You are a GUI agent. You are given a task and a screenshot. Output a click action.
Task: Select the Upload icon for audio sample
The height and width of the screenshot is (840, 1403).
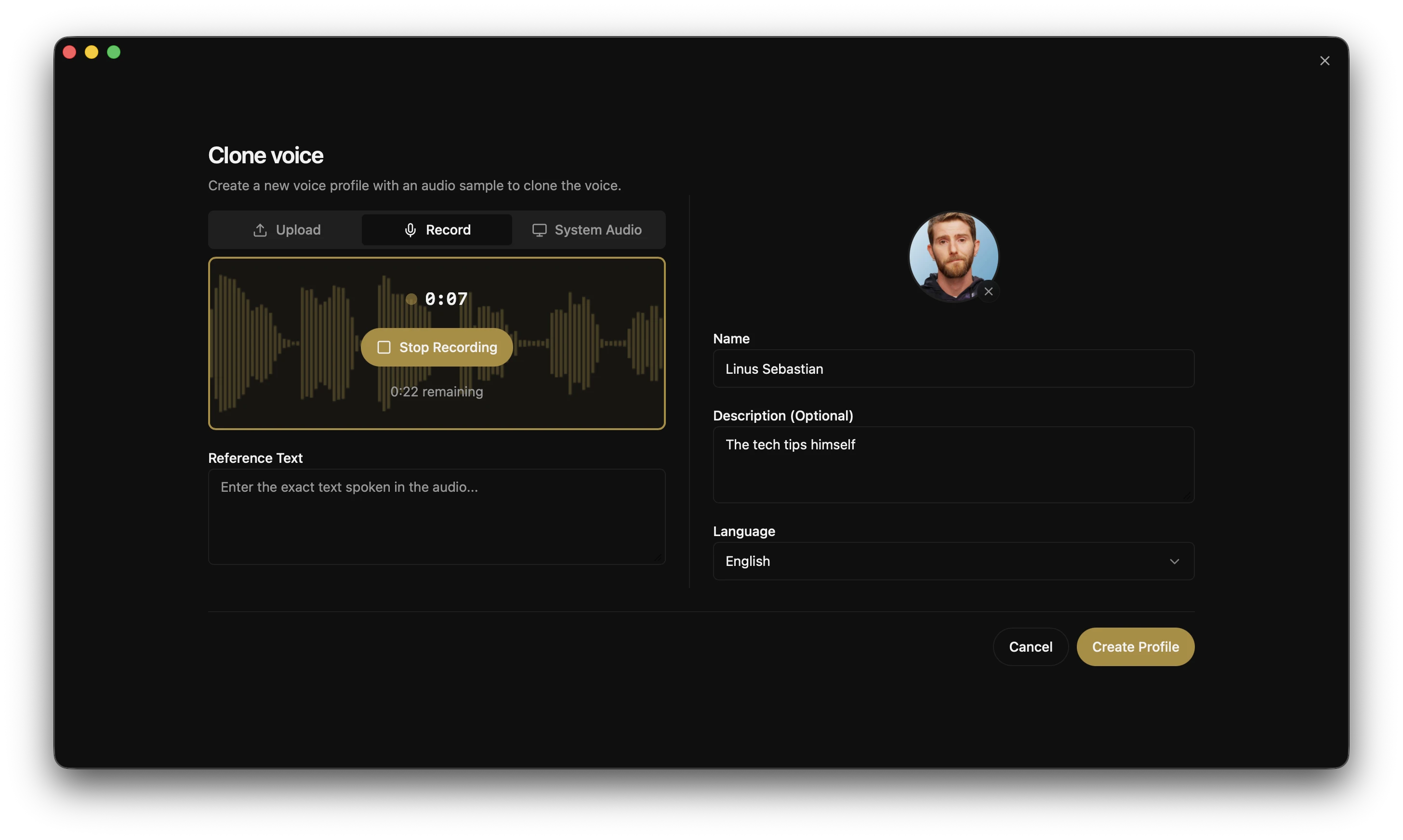point(261,230)
